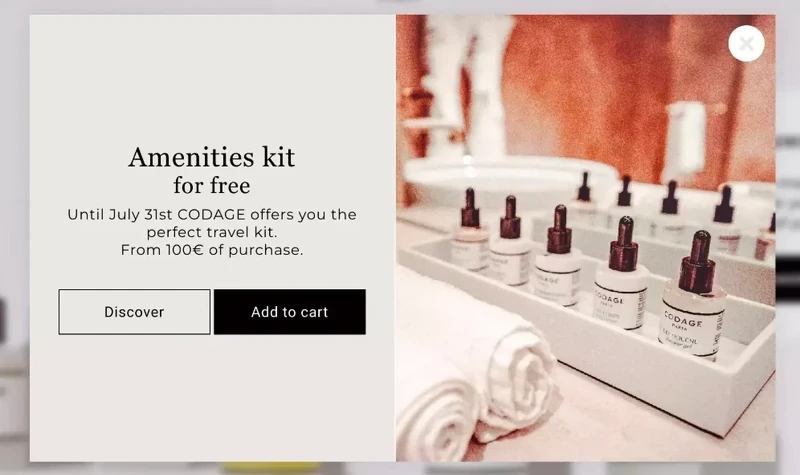Image resolution: width=800 pixels, height=475 pixels.
Task: Click the white sink basin in the photo
Action: [505, 179]
